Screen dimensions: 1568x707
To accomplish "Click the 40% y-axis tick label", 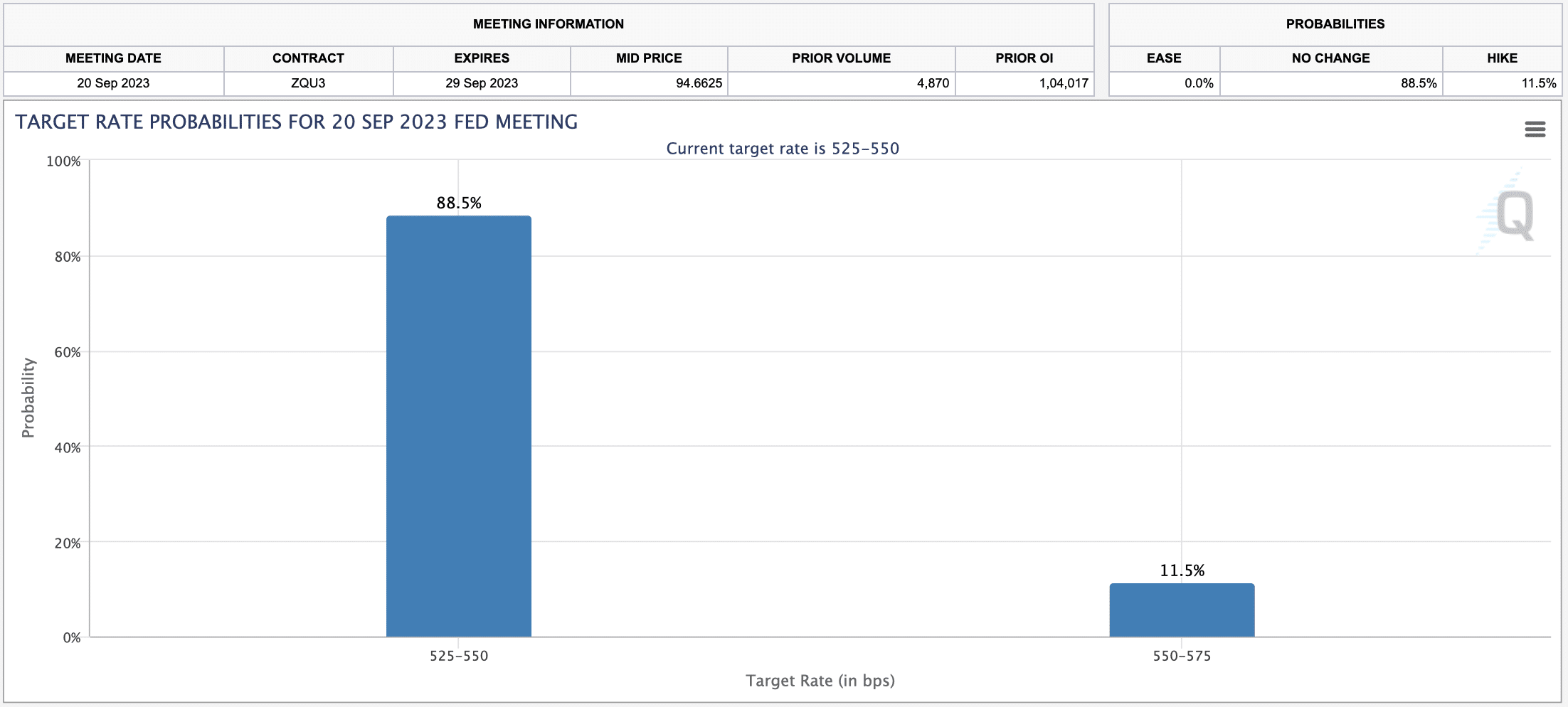I will (68, 447).
